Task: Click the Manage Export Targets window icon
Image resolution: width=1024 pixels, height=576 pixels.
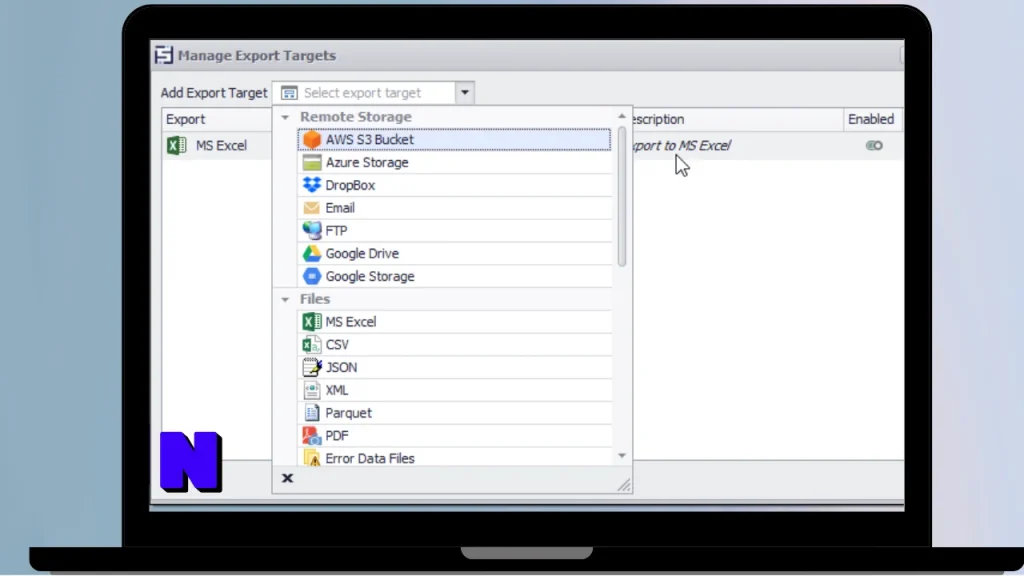Action: coord(164,55)
